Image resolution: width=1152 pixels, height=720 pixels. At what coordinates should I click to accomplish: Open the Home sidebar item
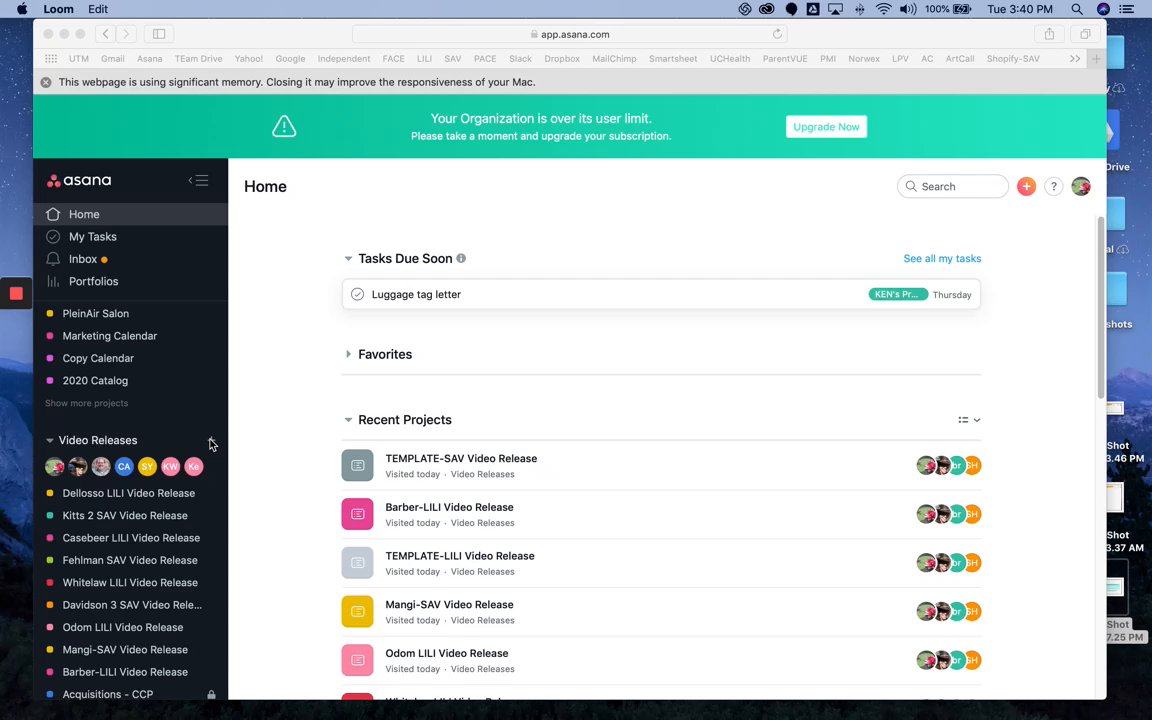[x=130, y=215]
